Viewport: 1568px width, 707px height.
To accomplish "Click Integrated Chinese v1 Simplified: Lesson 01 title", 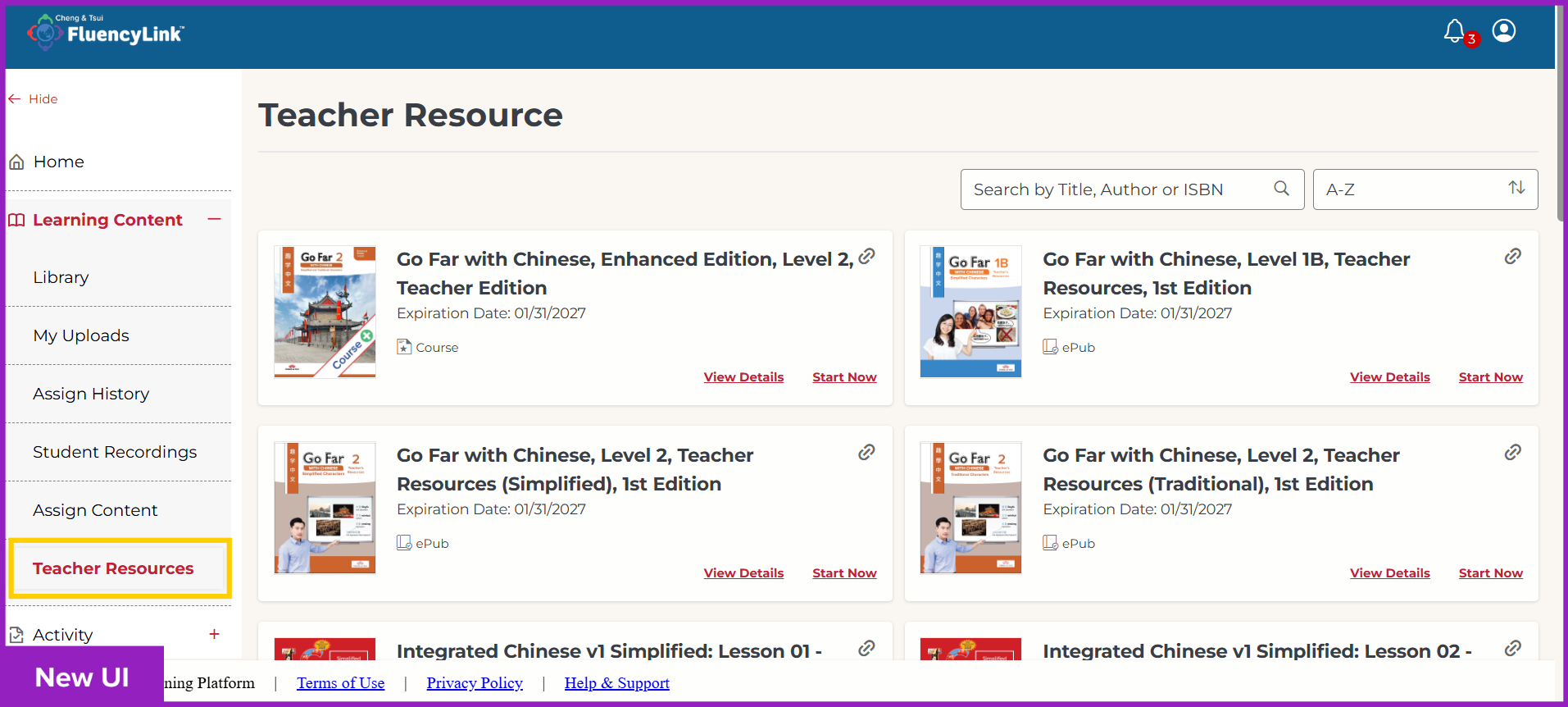I will tap(609, 651).
